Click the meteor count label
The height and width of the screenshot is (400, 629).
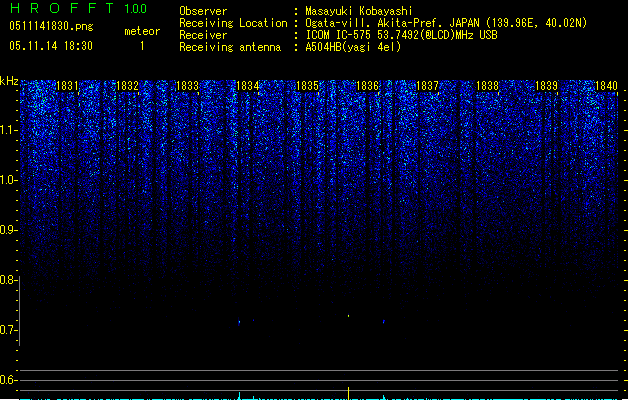pos(142,31)
